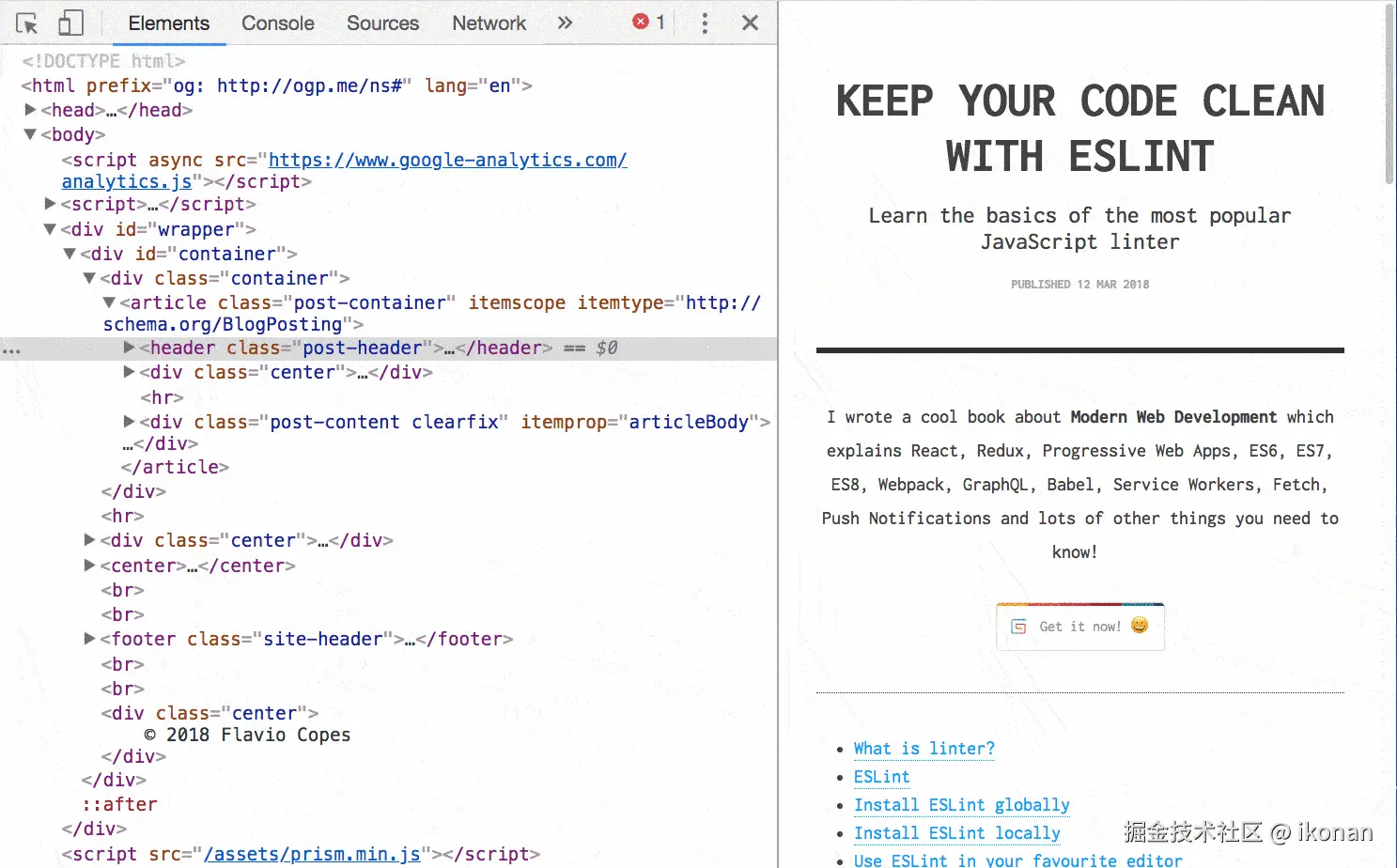Select the DOCTYPE html line
1397x868 pixels.
pos(103,61)
